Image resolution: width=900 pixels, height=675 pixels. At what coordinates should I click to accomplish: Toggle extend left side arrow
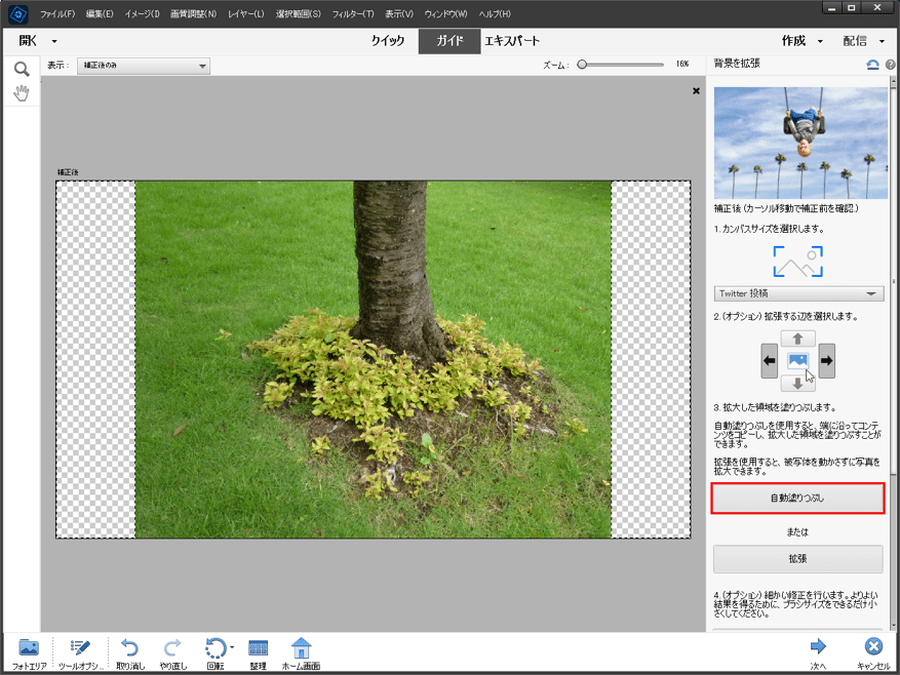(769, 360)
